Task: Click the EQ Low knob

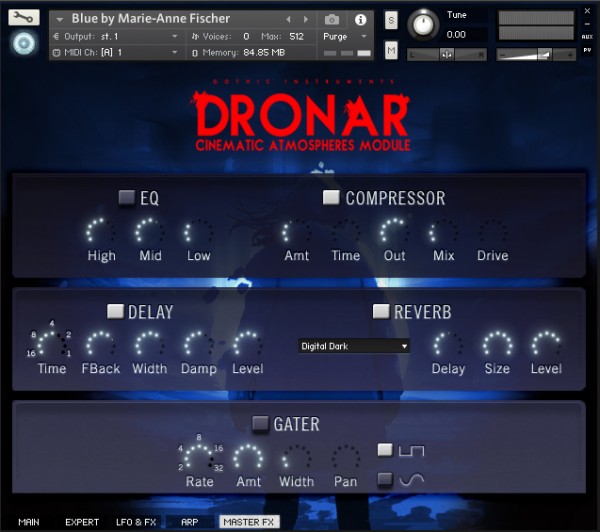Action: (199, 232)
